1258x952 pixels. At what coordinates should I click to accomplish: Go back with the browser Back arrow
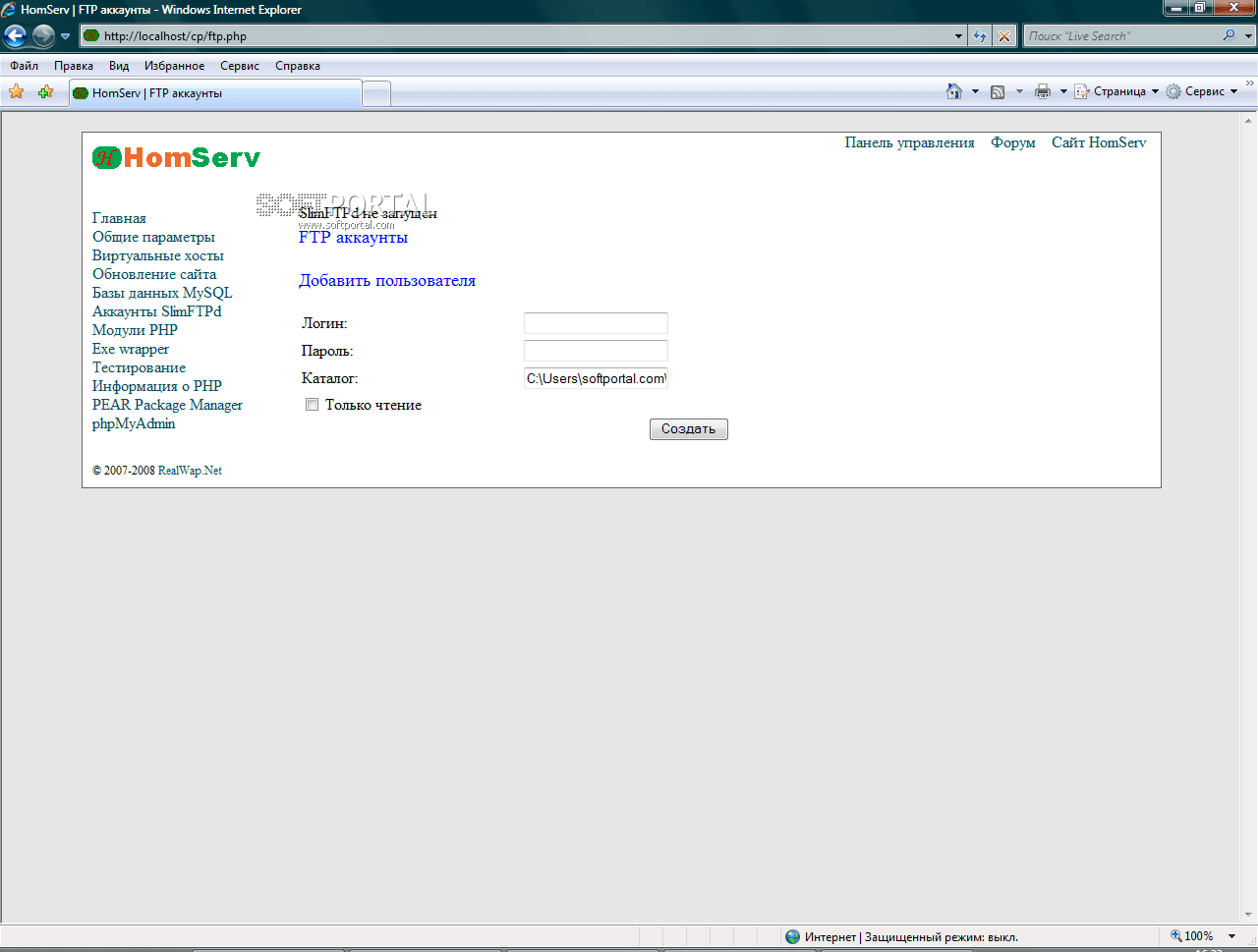click(15, 36)
